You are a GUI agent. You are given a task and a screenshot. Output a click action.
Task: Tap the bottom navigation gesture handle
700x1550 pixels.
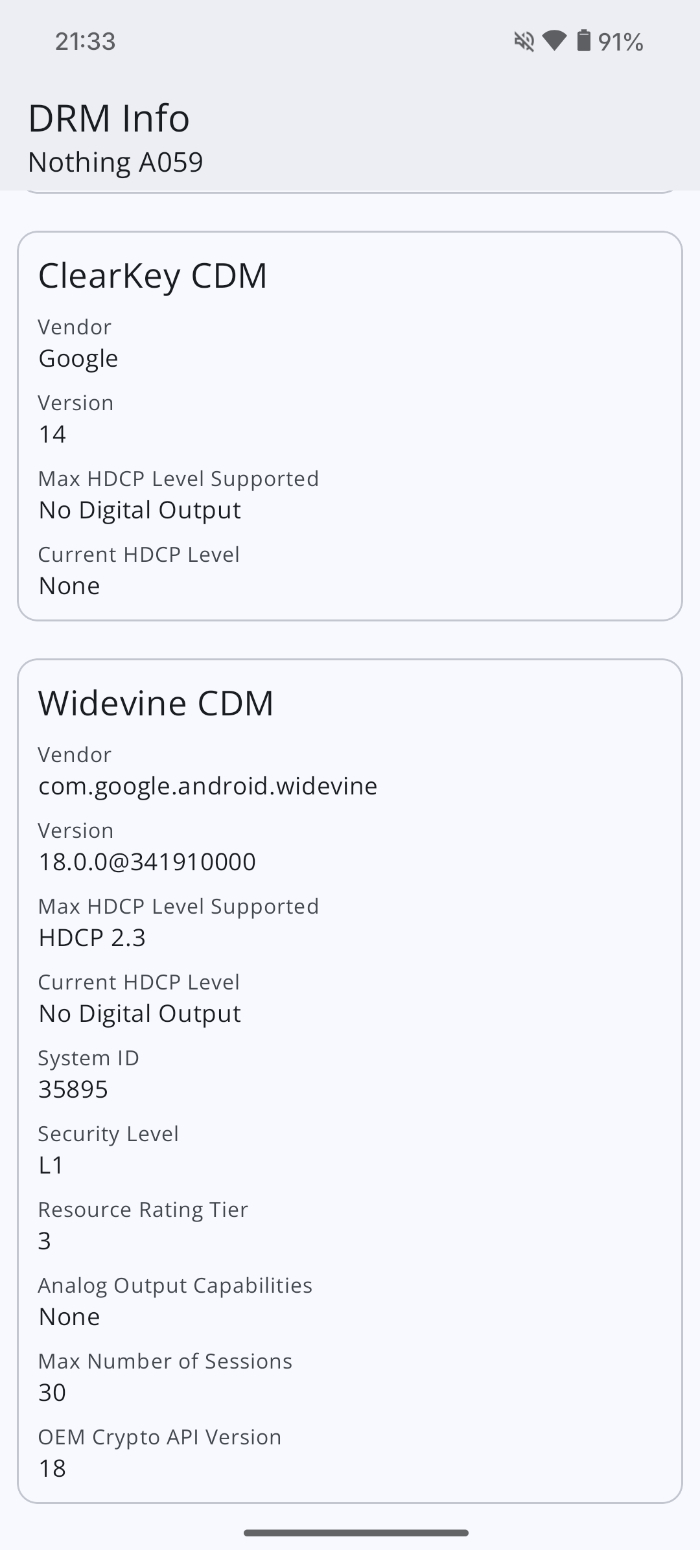(356, 1532)
